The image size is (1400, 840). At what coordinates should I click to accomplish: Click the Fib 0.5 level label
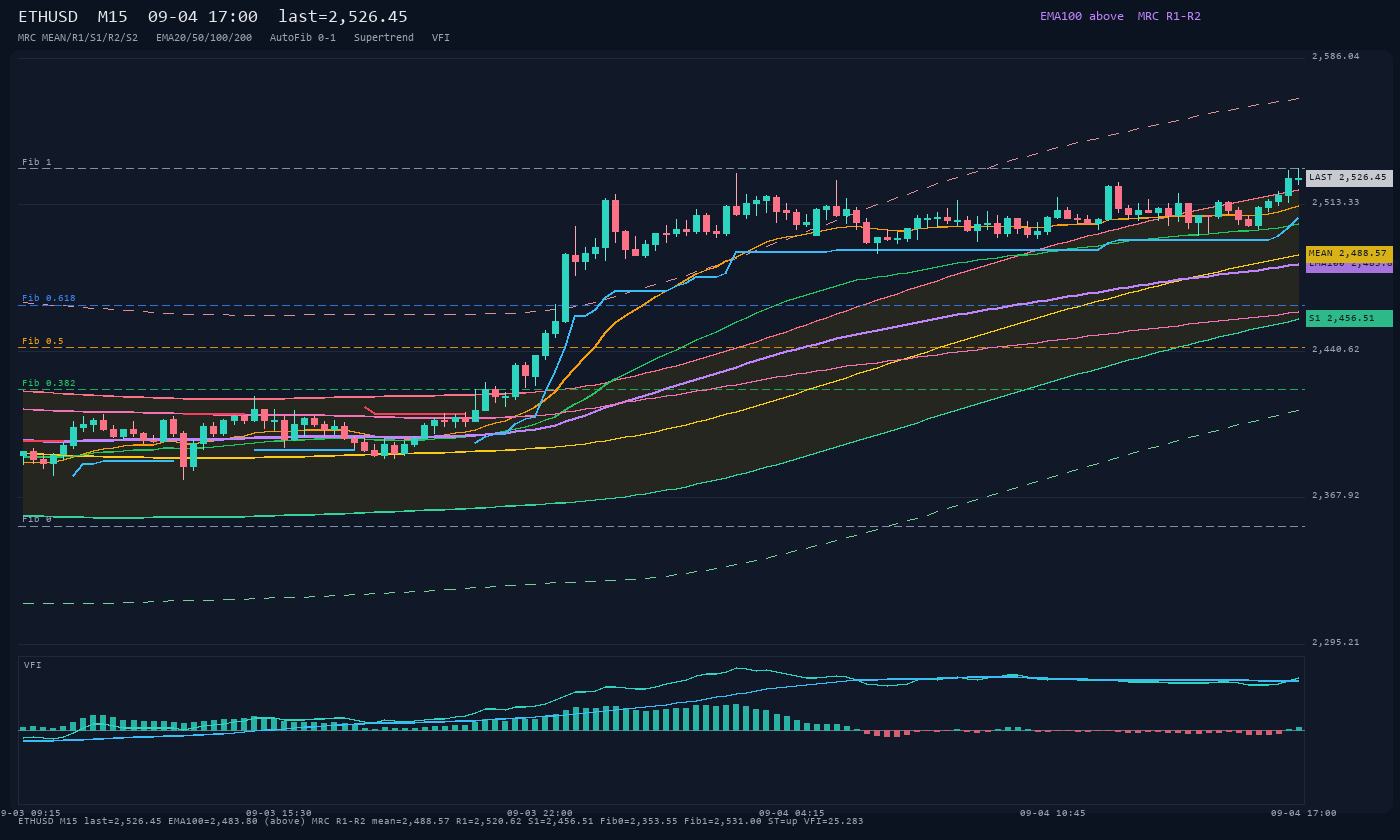(x=43, y=341)
